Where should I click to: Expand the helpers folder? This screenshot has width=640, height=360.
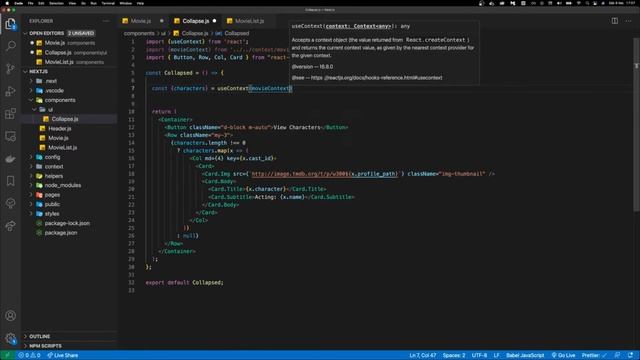[x=54, y=176]
